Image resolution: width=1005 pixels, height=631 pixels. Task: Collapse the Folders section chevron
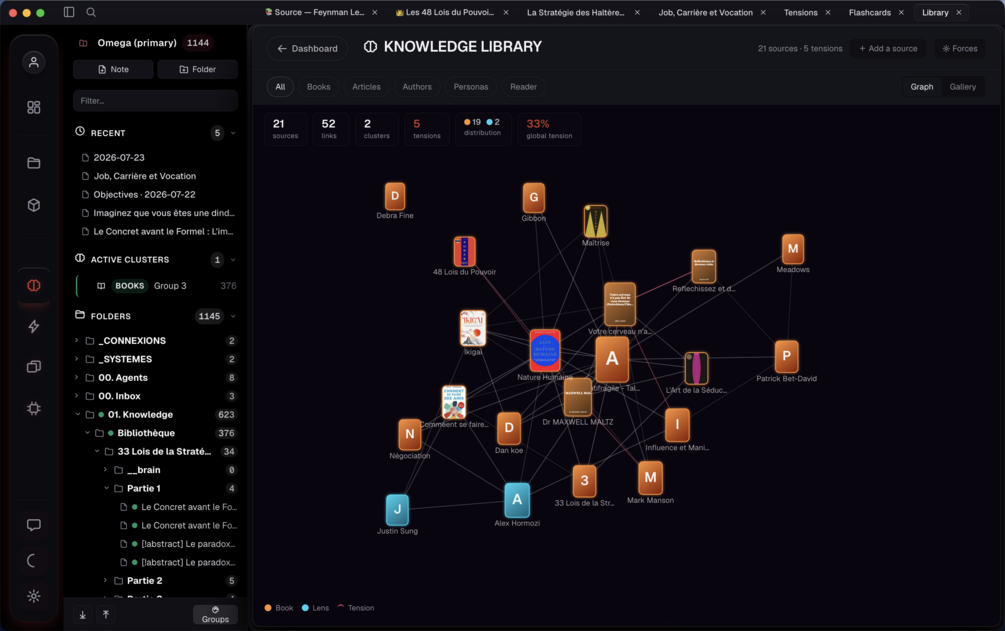[x=233, y=316]
